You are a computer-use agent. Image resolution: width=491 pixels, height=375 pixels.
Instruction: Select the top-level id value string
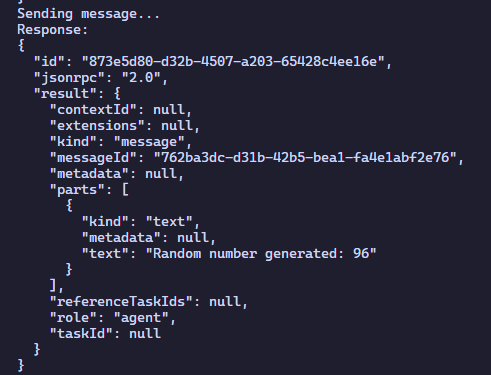click(x=233, y=62)
